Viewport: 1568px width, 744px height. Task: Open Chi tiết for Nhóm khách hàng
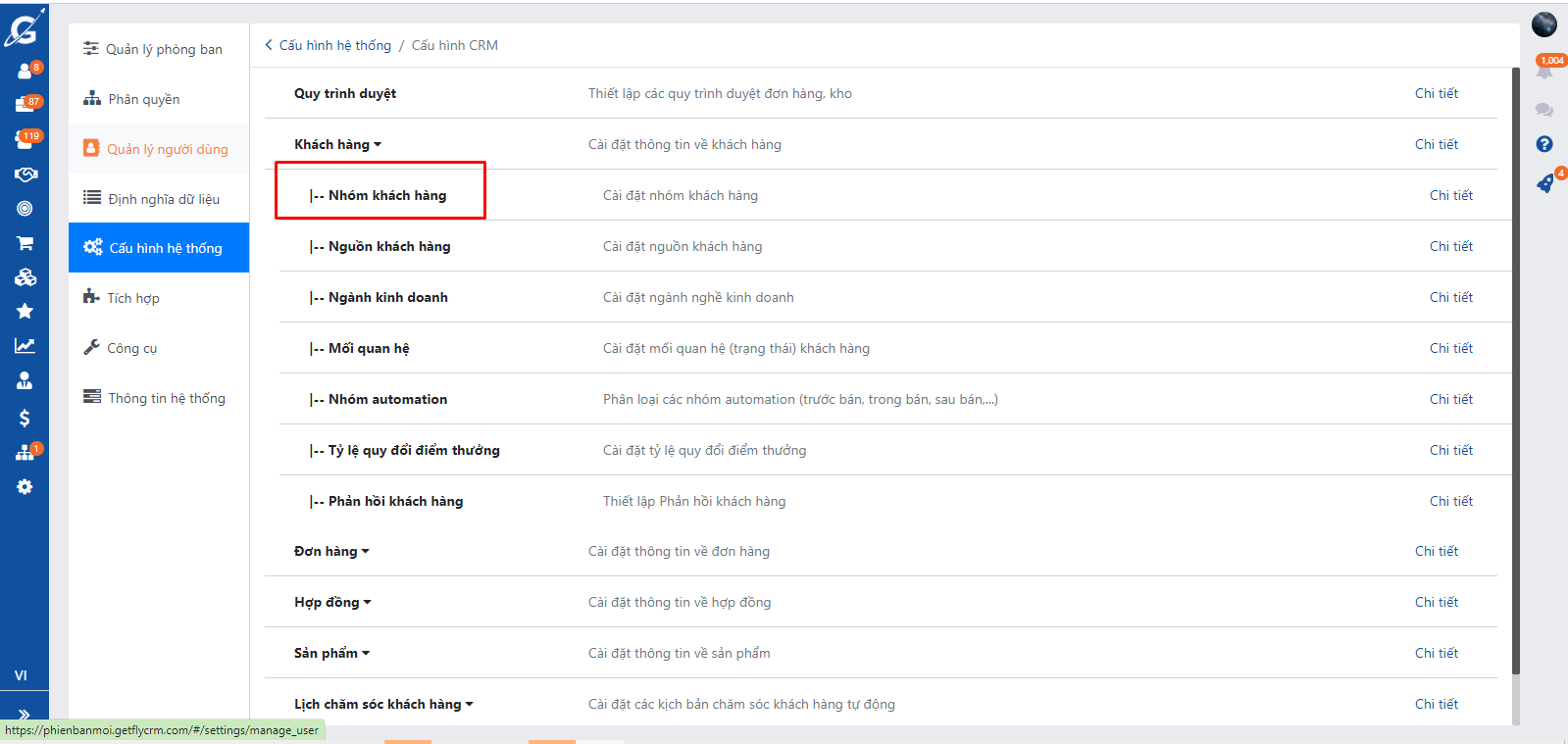tap(1450, 195)
